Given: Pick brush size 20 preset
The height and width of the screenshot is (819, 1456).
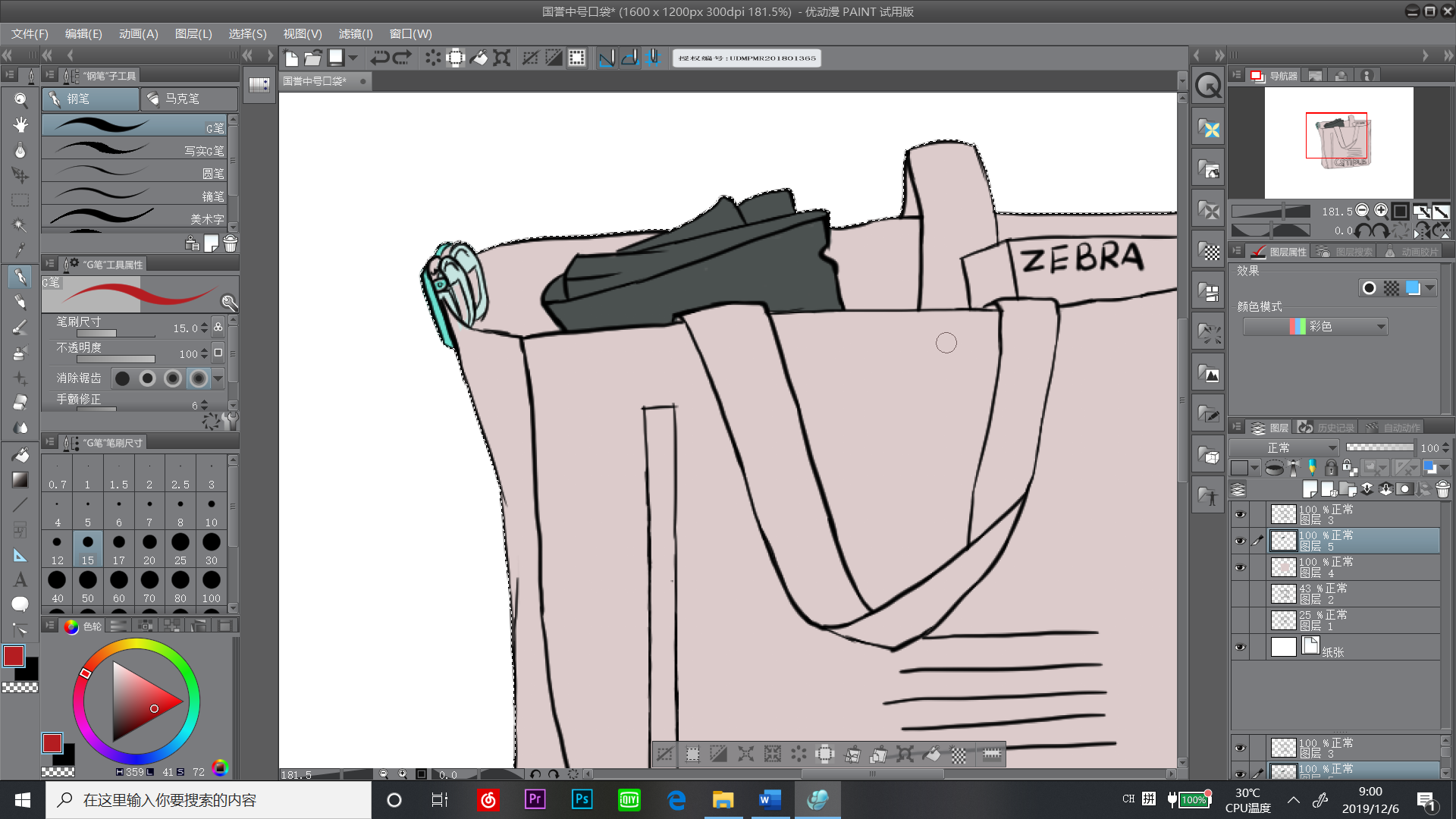Looking at the screenshot, I should tap(149, 549).
